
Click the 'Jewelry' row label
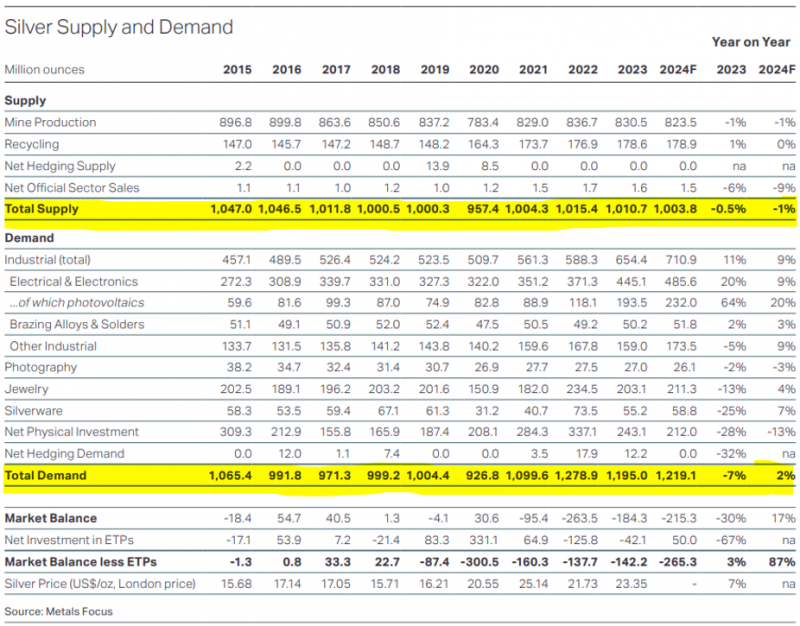coord(27,389)
